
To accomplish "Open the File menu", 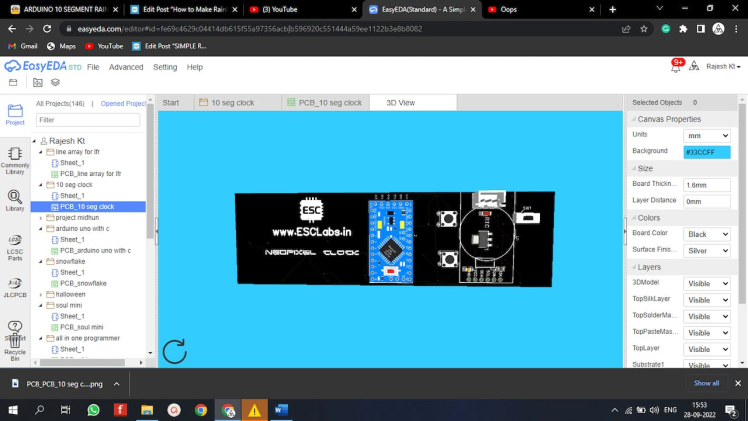I will 93,67.
